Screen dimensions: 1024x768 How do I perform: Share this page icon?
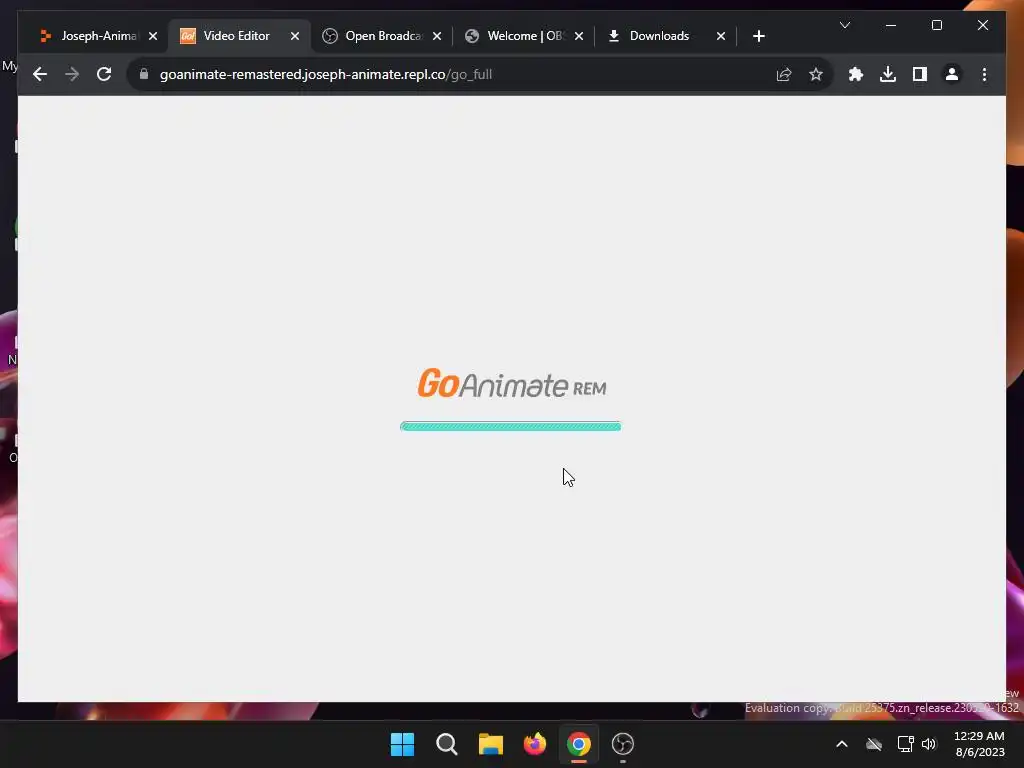point(784,74)
